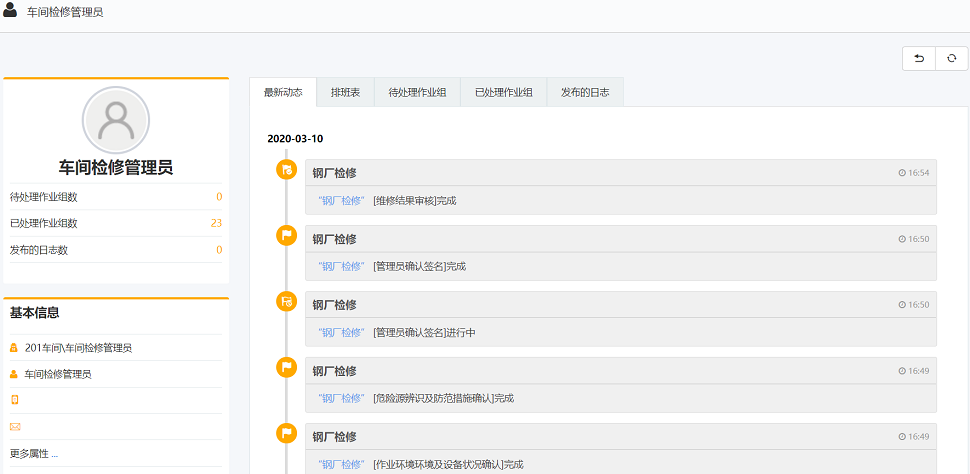The height and width of the screenshot is (474, 970).
Task: Click the user avatar picture
Action: click(x=116, y=120)
